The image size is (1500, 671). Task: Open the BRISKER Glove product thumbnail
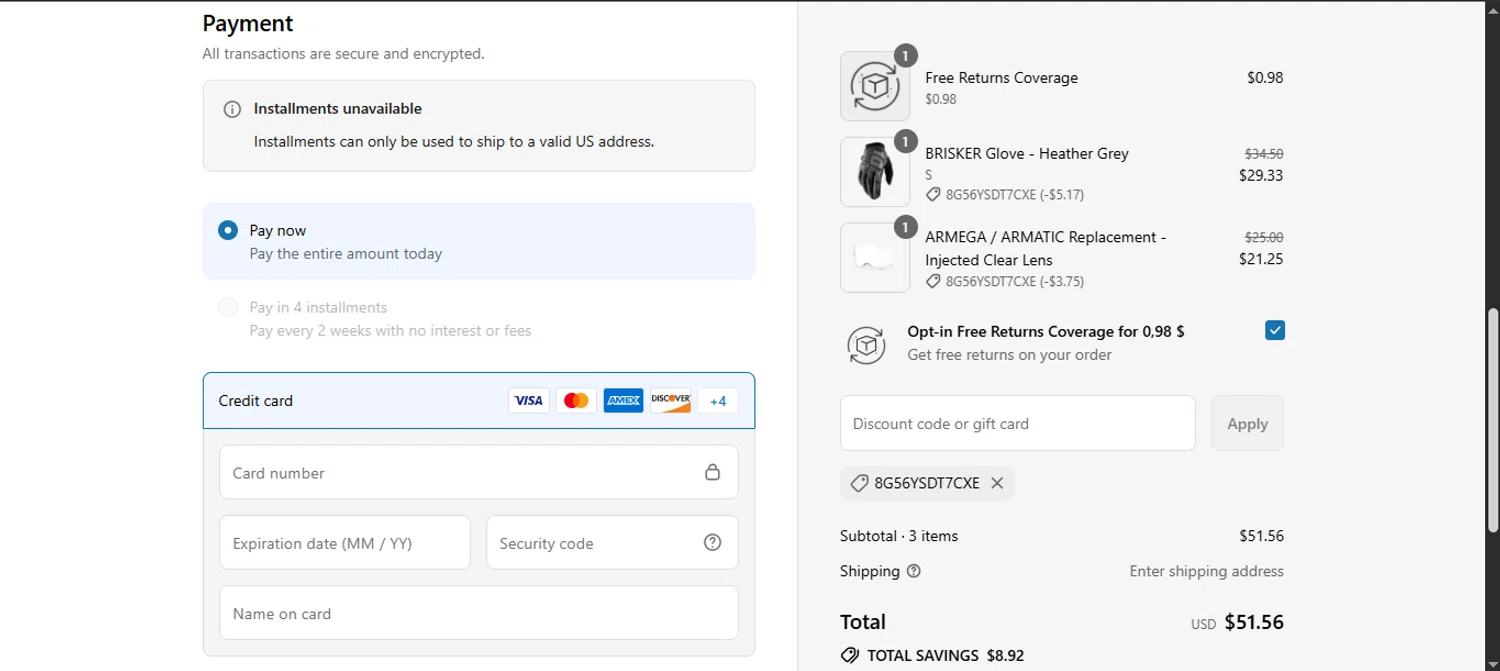875,172
